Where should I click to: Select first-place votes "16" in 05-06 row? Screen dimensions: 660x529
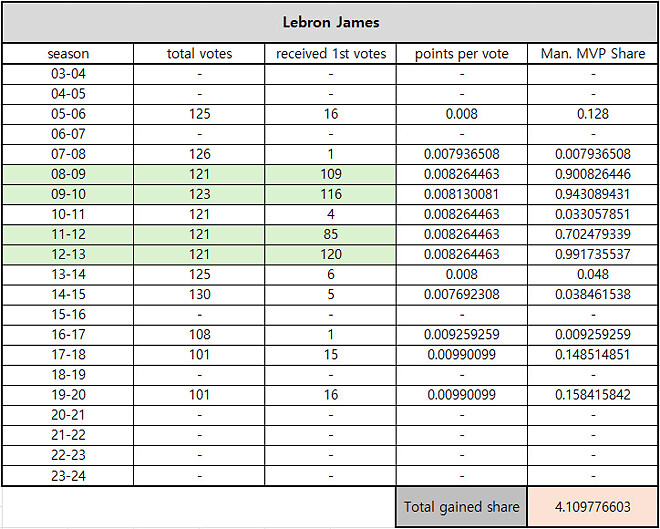(330, 114)
